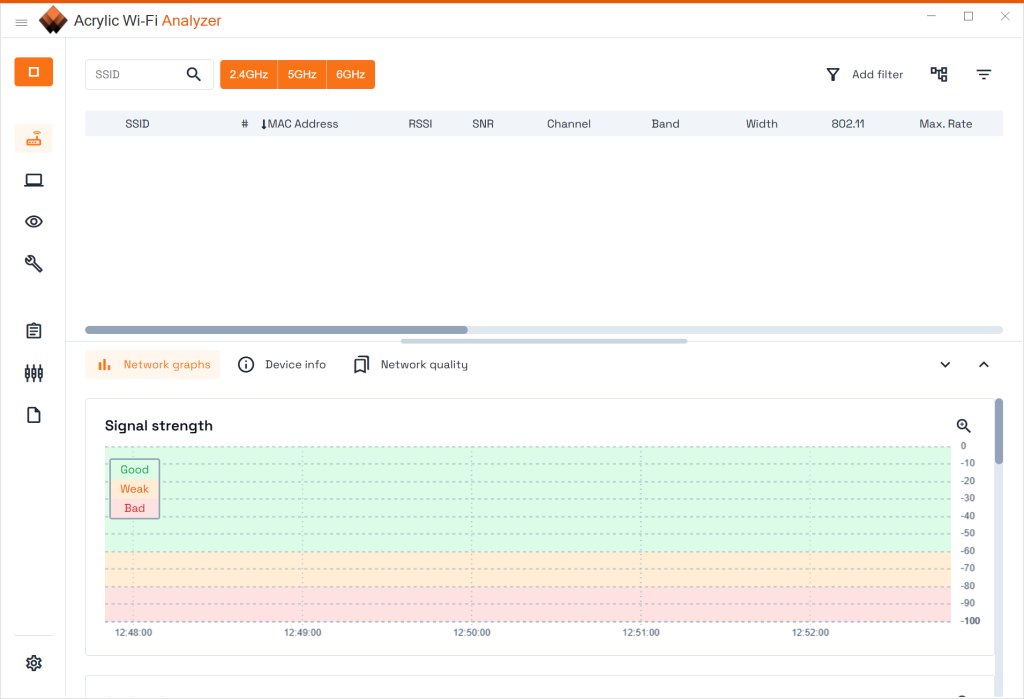Click the panel splitter handle
The width and height of the screenshot is (1024, 699).
544,341
